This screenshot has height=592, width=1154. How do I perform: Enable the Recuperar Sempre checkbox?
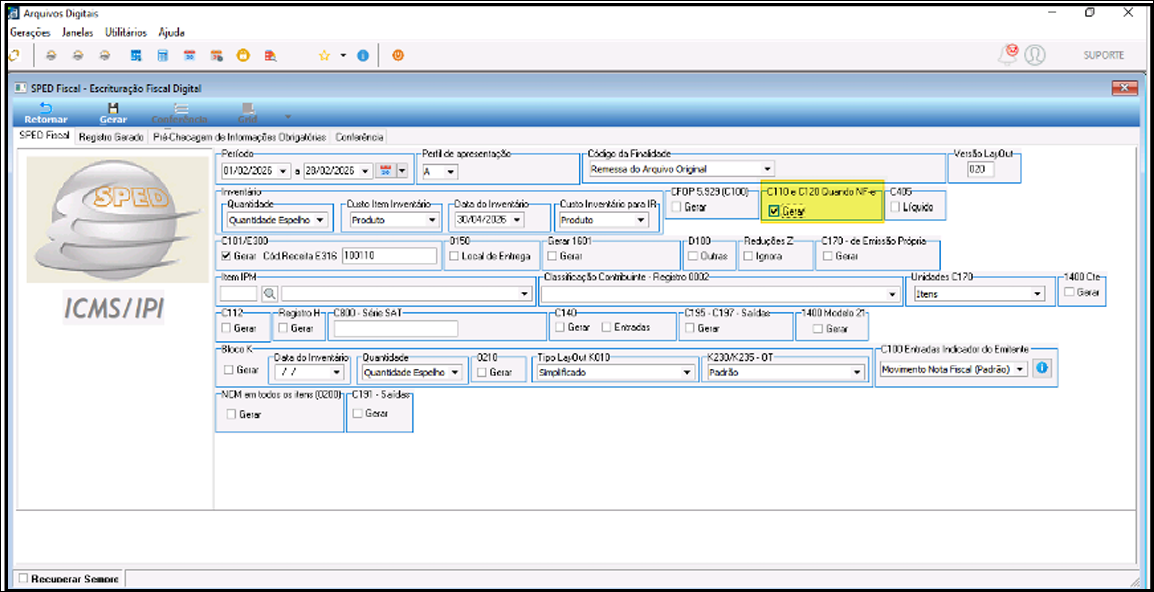tap(24, 579)
